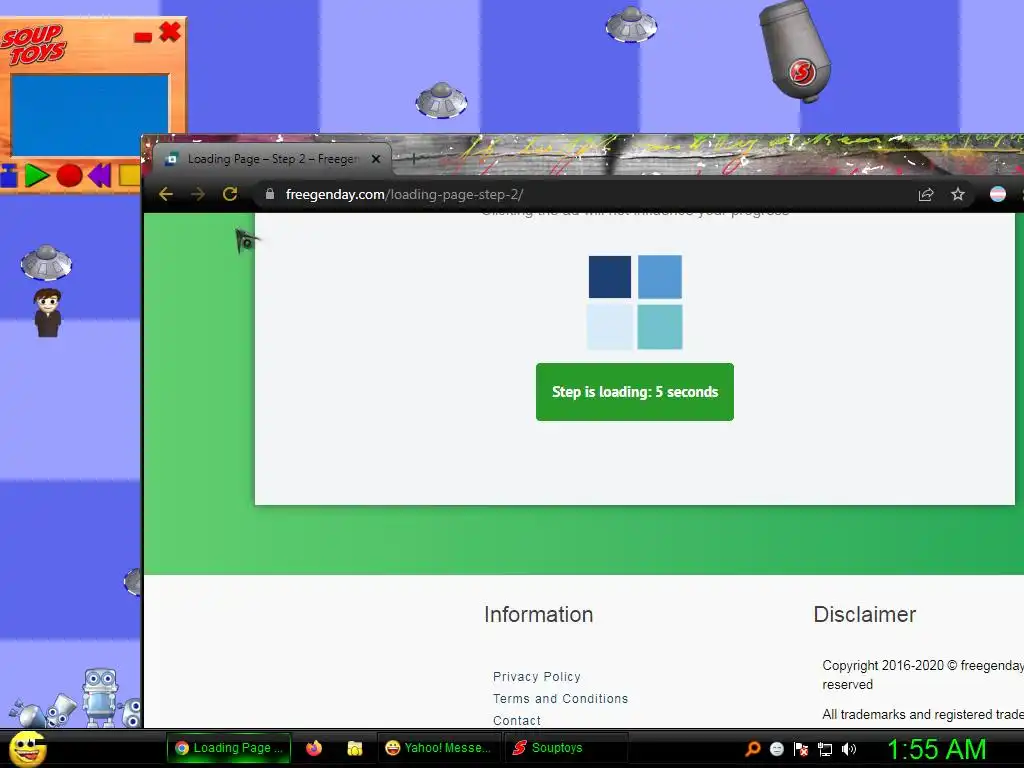
Task: Click the yellow square button in Soup Toys
Action: tap(129, 175)
